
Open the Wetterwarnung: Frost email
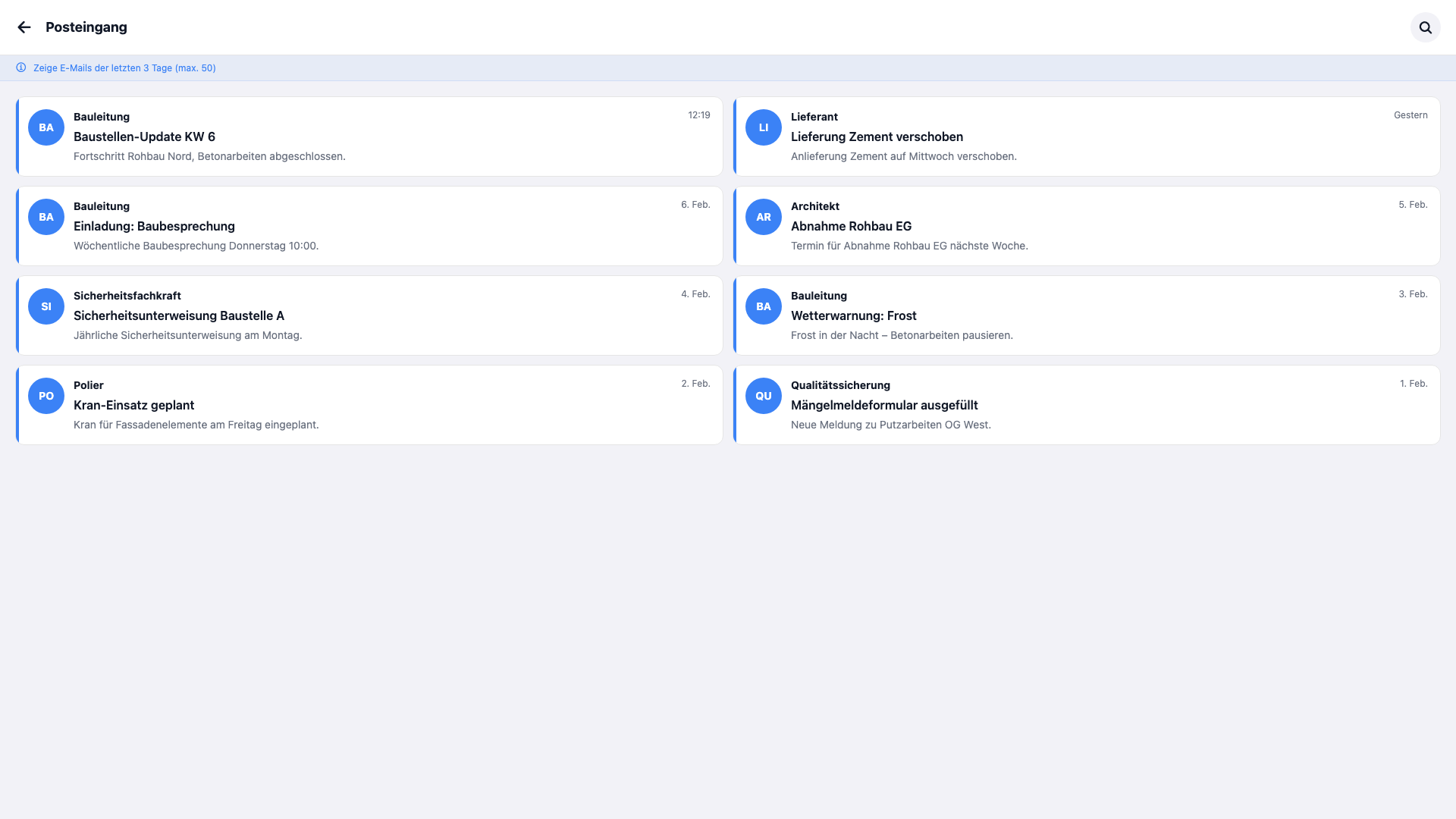click(x=853, y=315)
